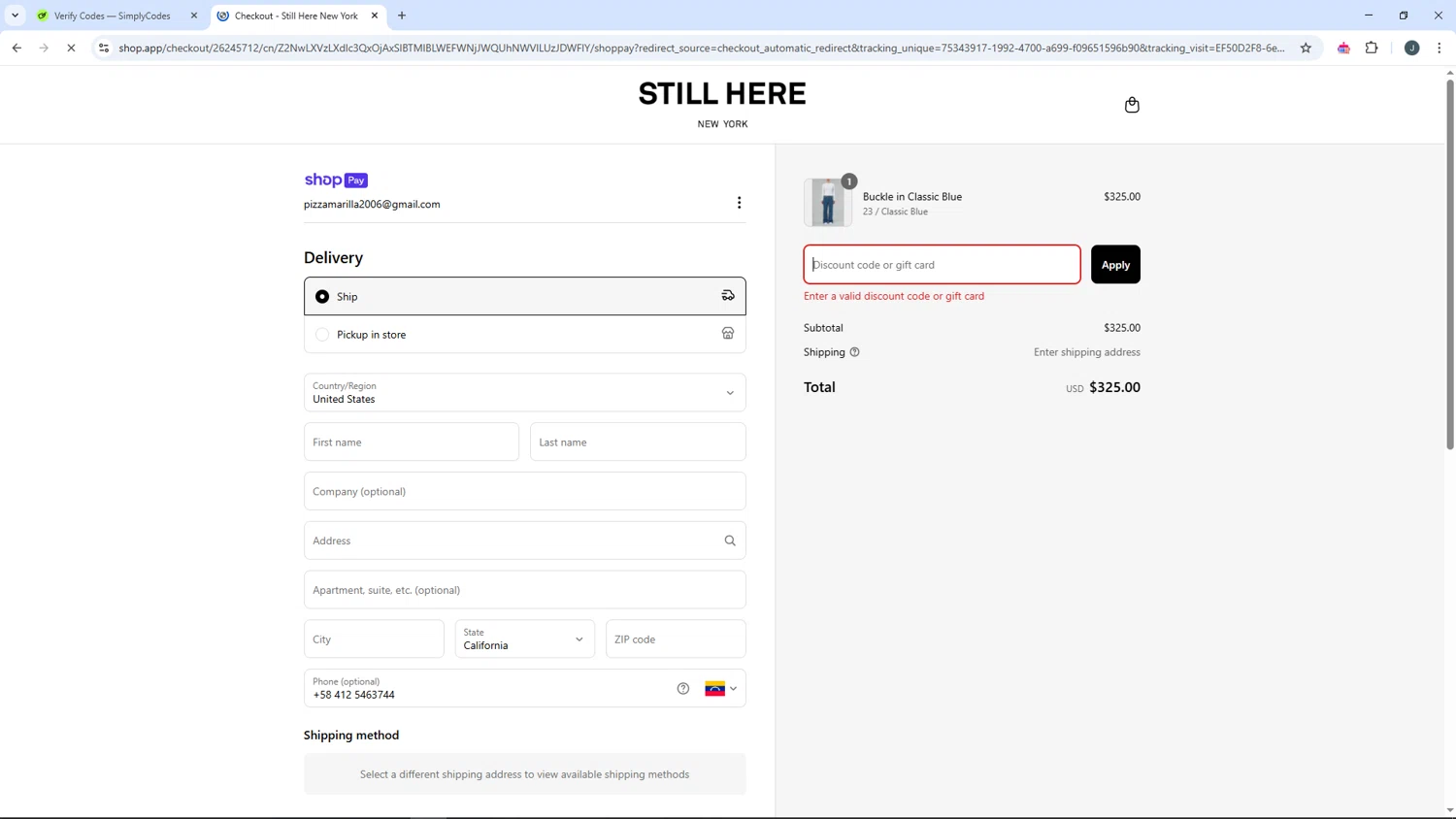
Task: Stop loading the page in browser toolbar
Action: pos(71,48)
